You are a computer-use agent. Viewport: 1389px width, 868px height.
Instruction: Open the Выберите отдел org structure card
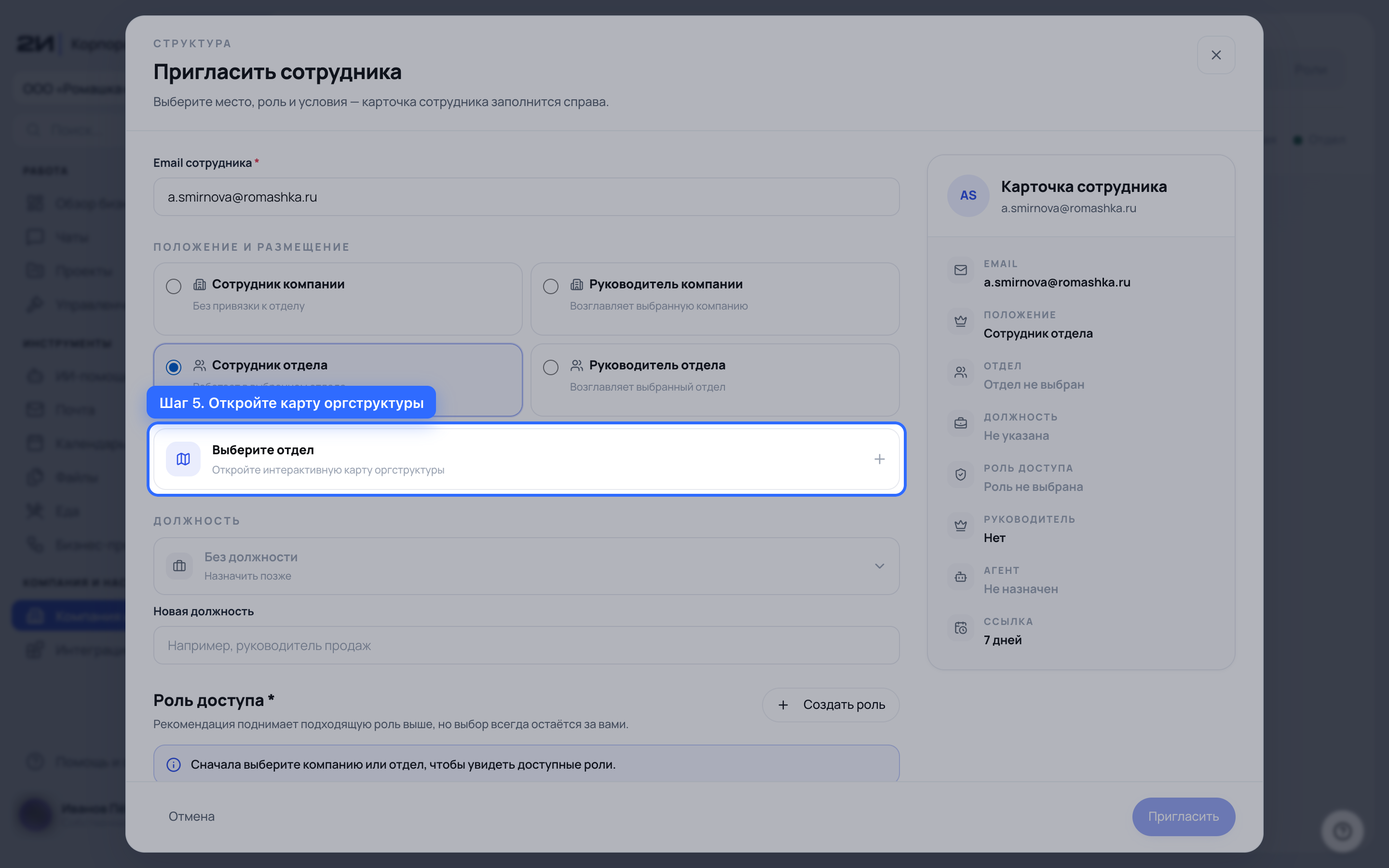526,459
